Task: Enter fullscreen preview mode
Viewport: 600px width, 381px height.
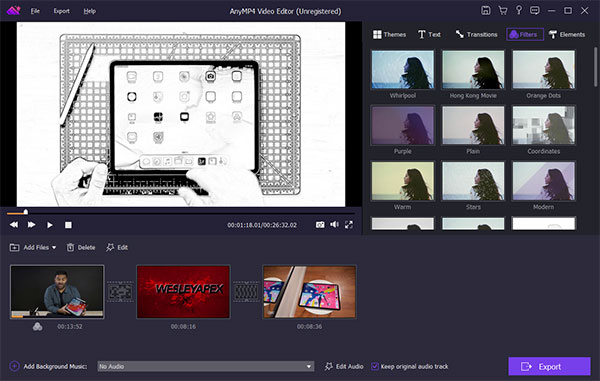Action: [349, 225]
